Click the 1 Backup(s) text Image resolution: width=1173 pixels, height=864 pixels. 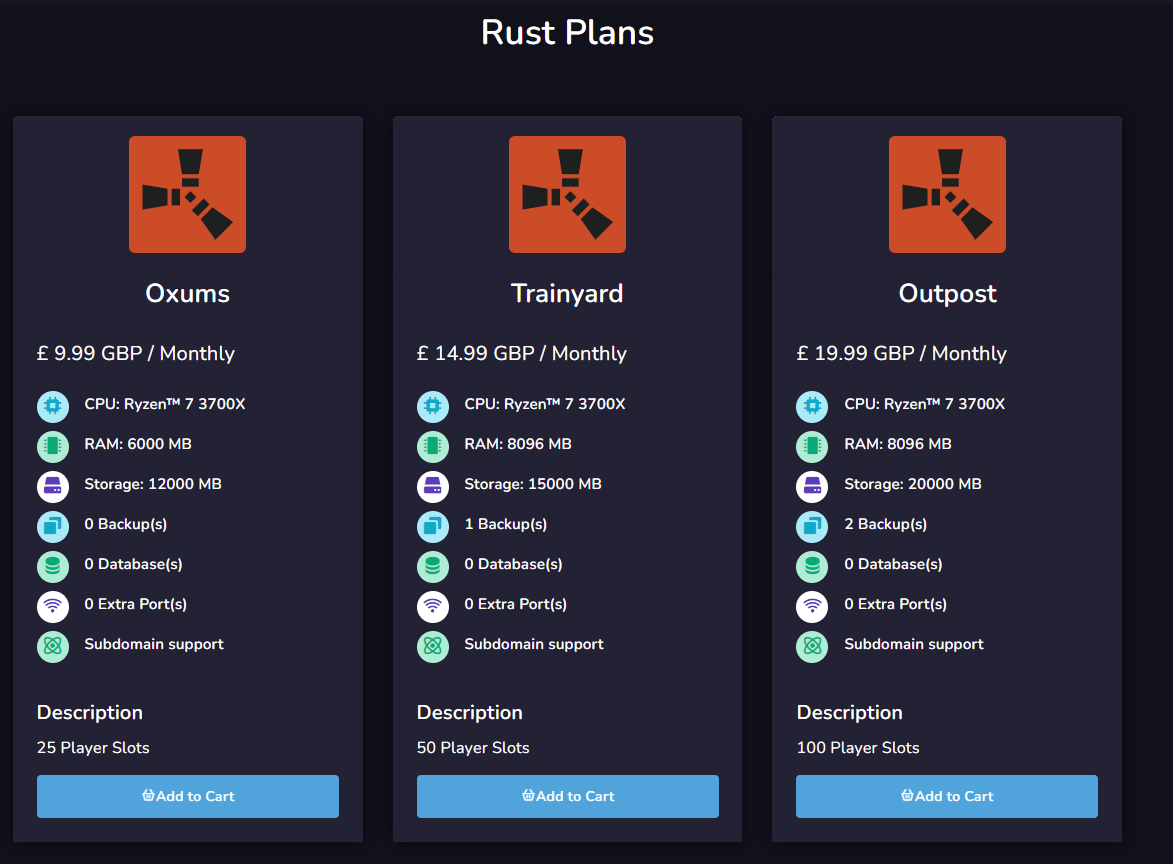506,524
